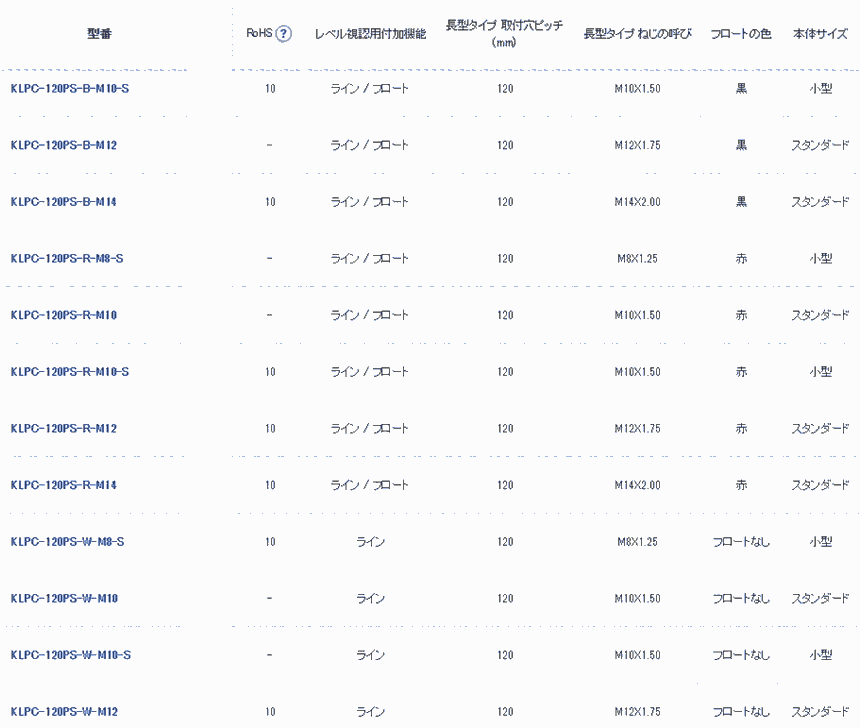Open part number KLPC-120PS-R-M14
Image resolution: width=860 pixels, height=728 pixels.
64,486
